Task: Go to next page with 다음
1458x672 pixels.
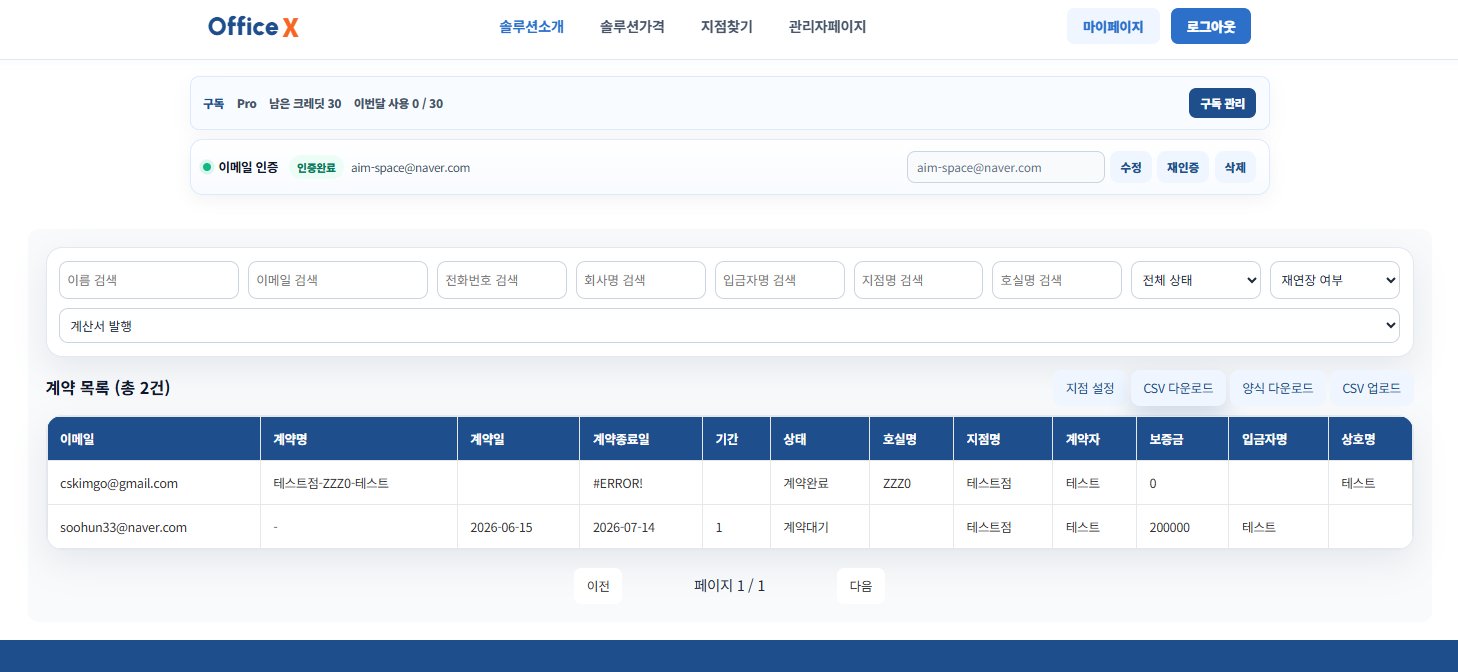Action: pyautogui.click(x=861, y=586)
